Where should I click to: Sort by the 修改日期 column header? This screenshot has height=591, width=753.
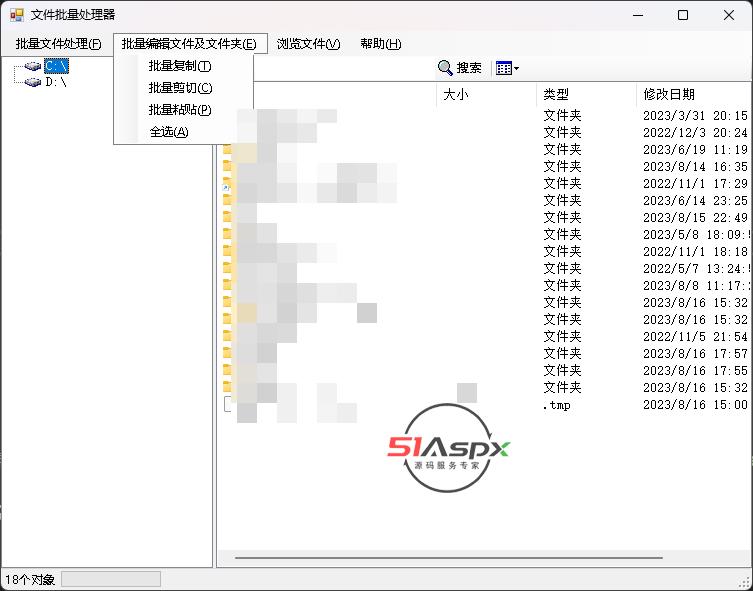693,94
